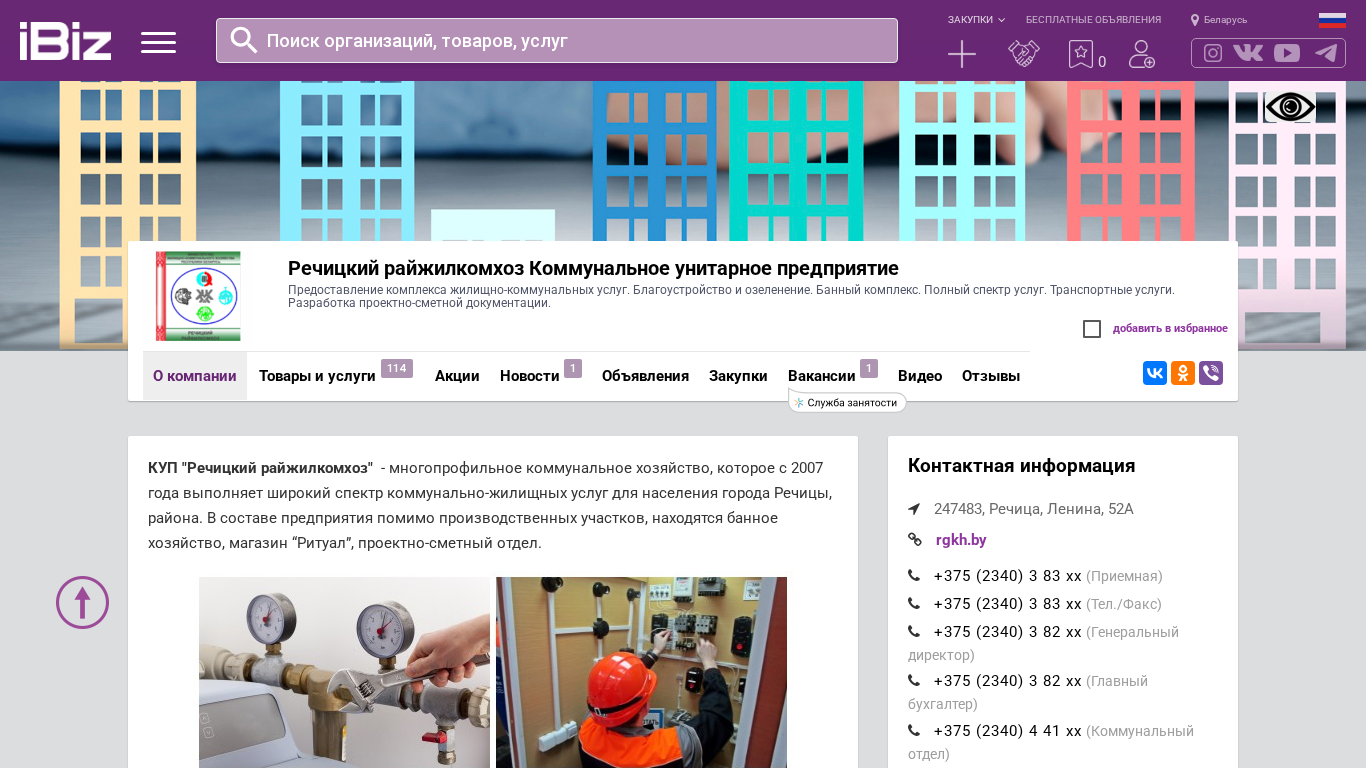Screen dimensions: 1366x768
Task: Open the favorites bookmark star icon
Action: 1081,54
